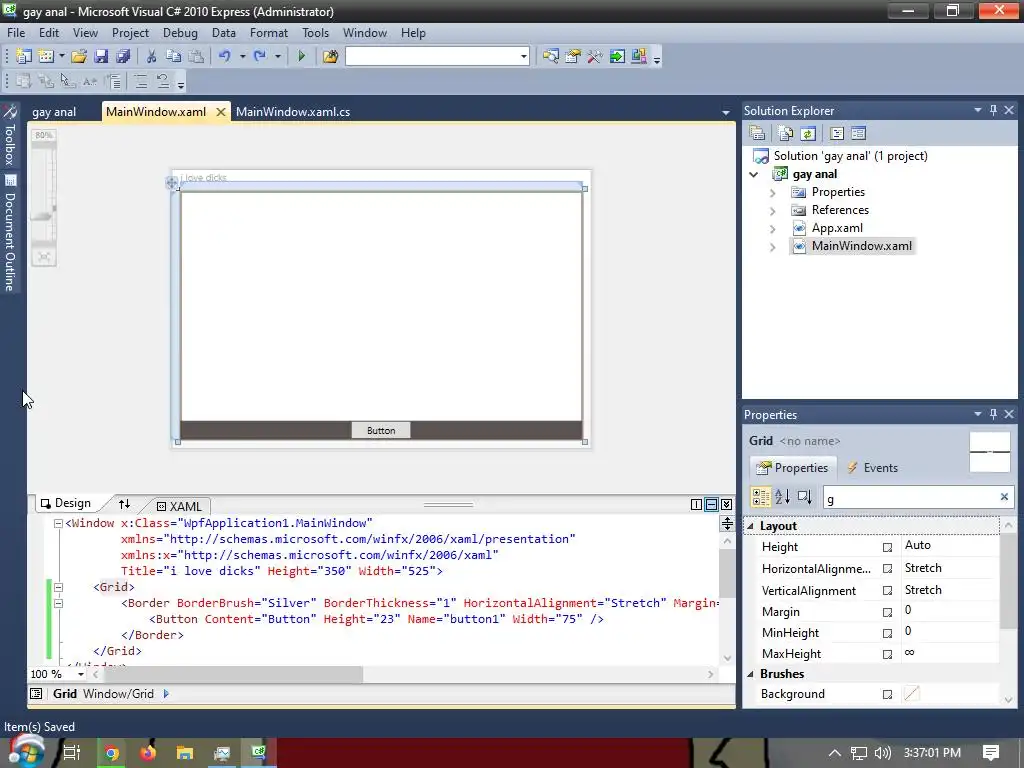Click the Cut scissors icon
The image size is (1024, 768).
(x=152, y=57)
